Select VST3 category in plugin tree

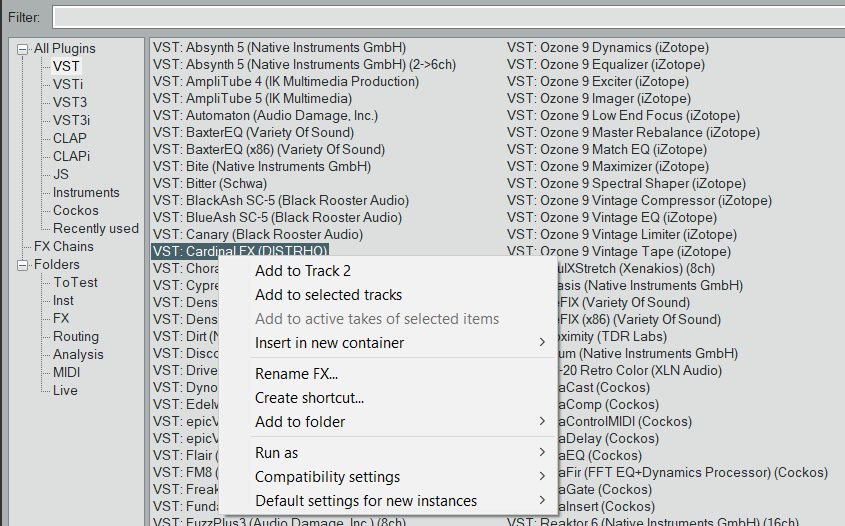70,102
